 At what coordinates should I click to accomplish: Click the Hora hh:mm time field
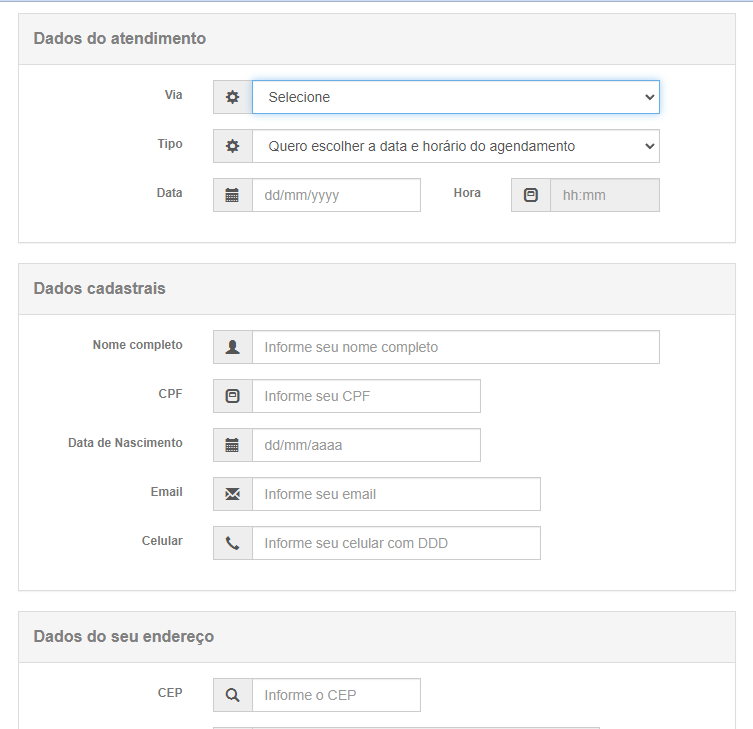[x=604, y=195]
